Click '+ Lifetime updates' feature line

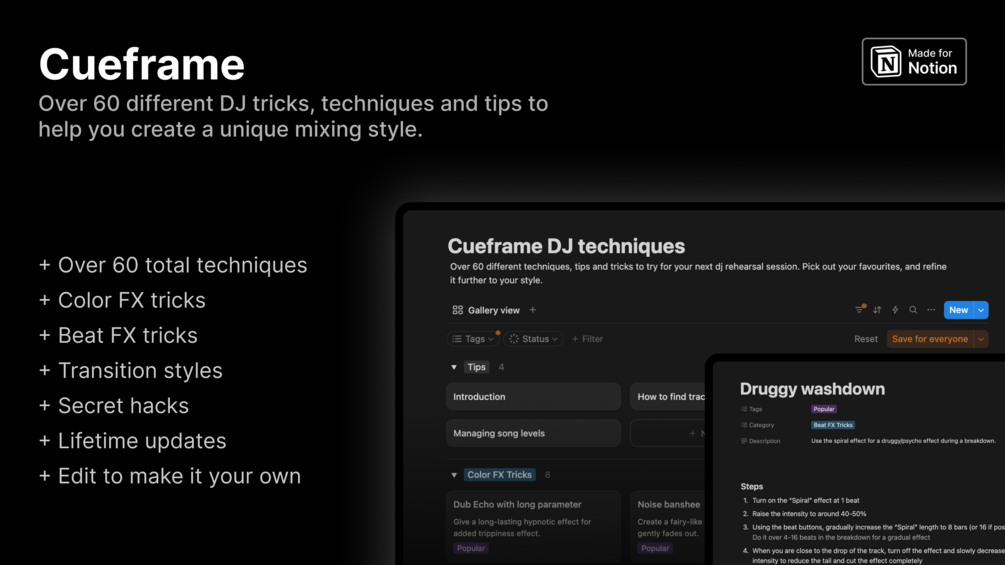(133, 441)
